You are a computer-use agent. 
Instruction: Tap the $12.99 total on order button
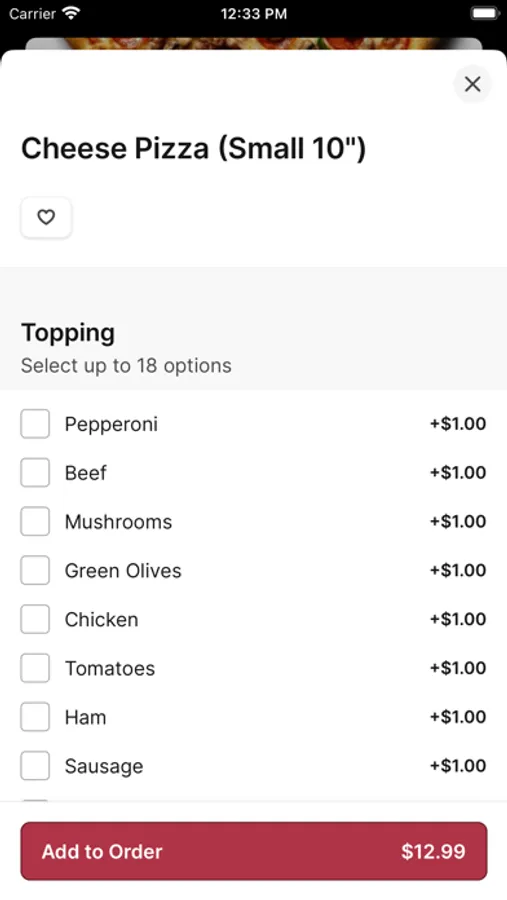pyautogui.click(x=433, y=851)
